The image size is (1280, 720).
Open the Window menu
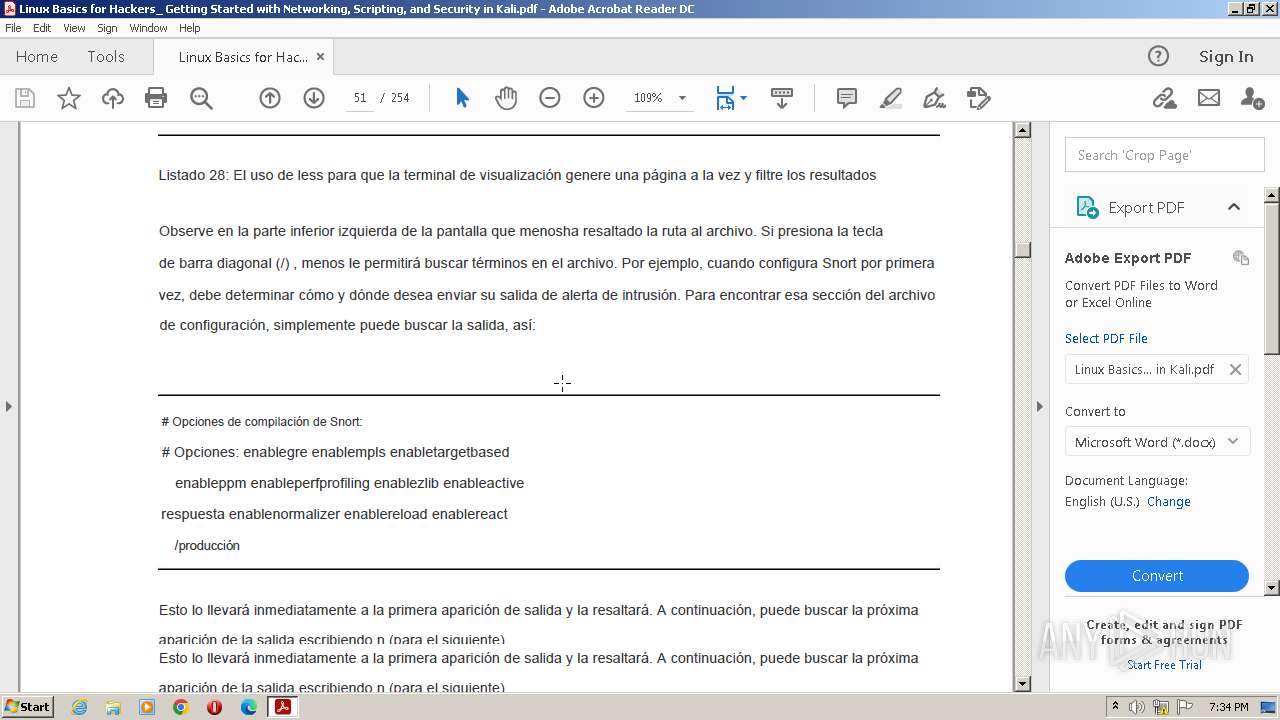coord(148,28)
